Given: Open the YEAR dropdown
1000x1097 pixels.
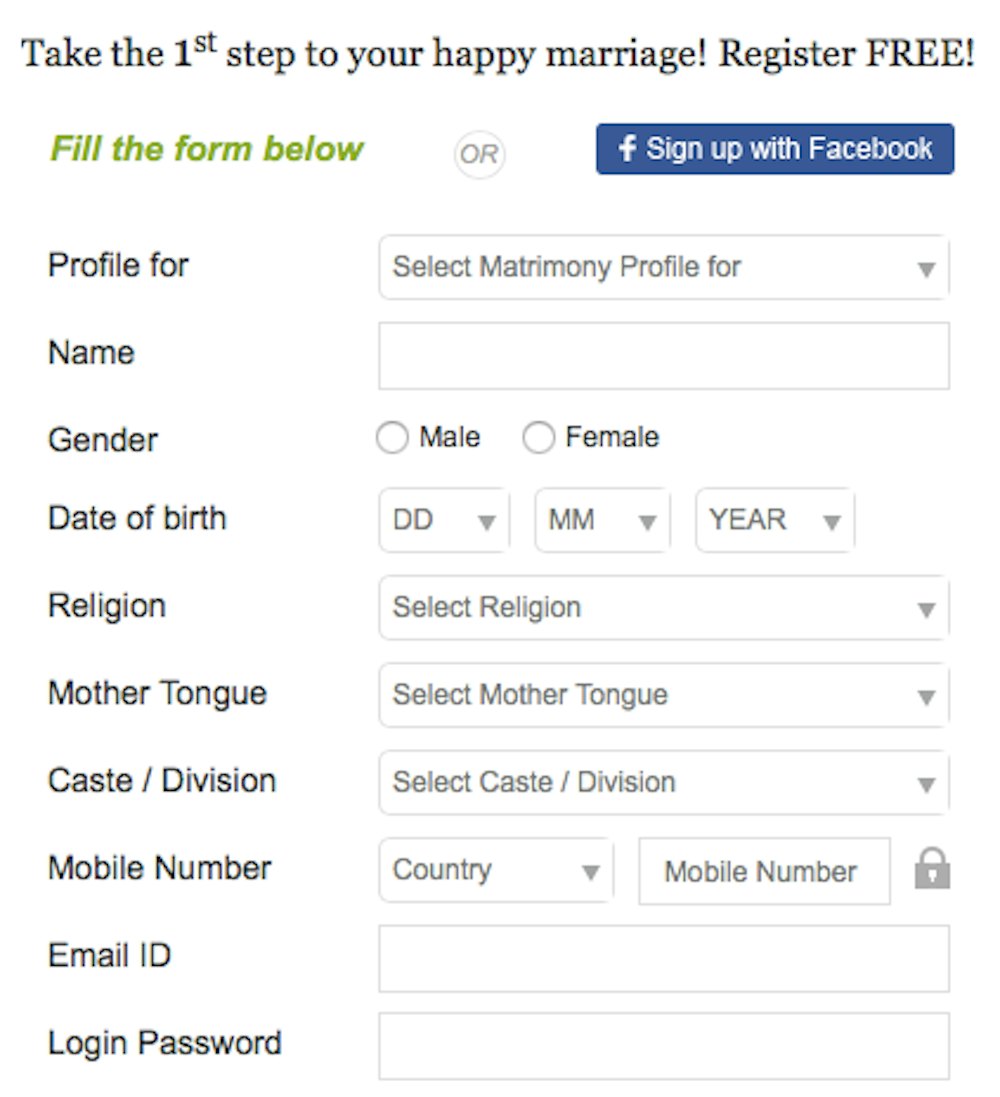Looking at the screenshot, I should (x=775, y=521).
